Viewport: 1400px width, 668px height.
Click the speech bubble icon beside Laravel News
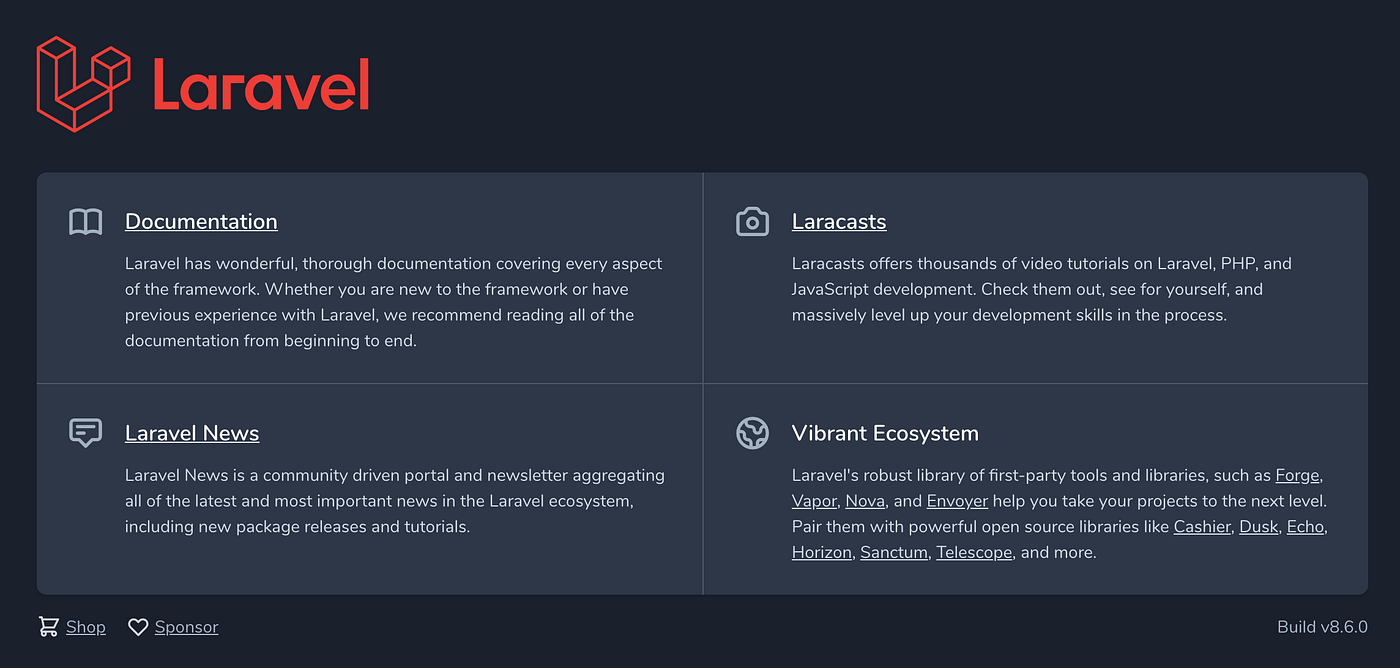coord(85,432)
